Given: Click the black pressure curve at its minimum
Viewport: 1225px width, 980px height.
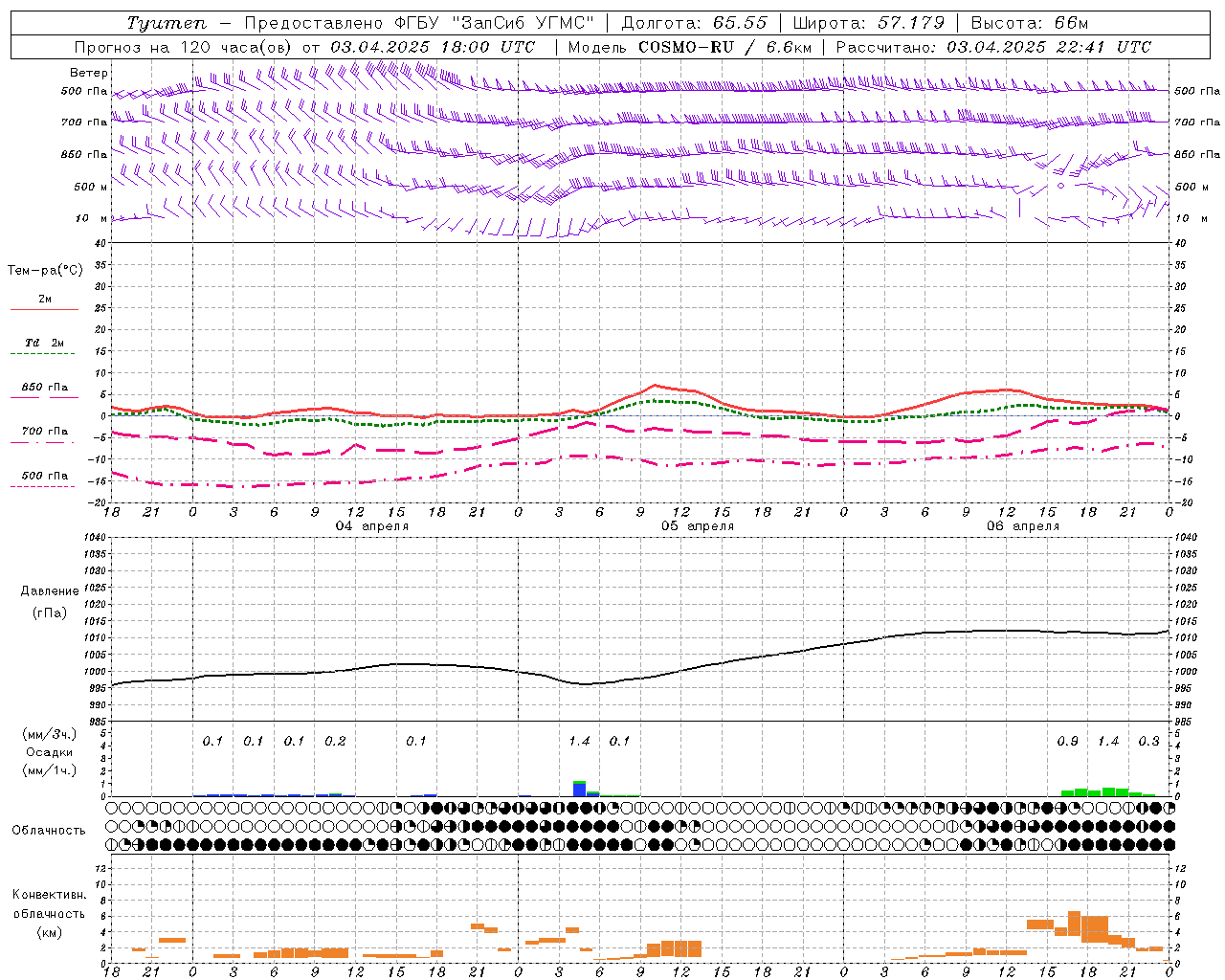Looking at the screenshot, I should (584, 683).
